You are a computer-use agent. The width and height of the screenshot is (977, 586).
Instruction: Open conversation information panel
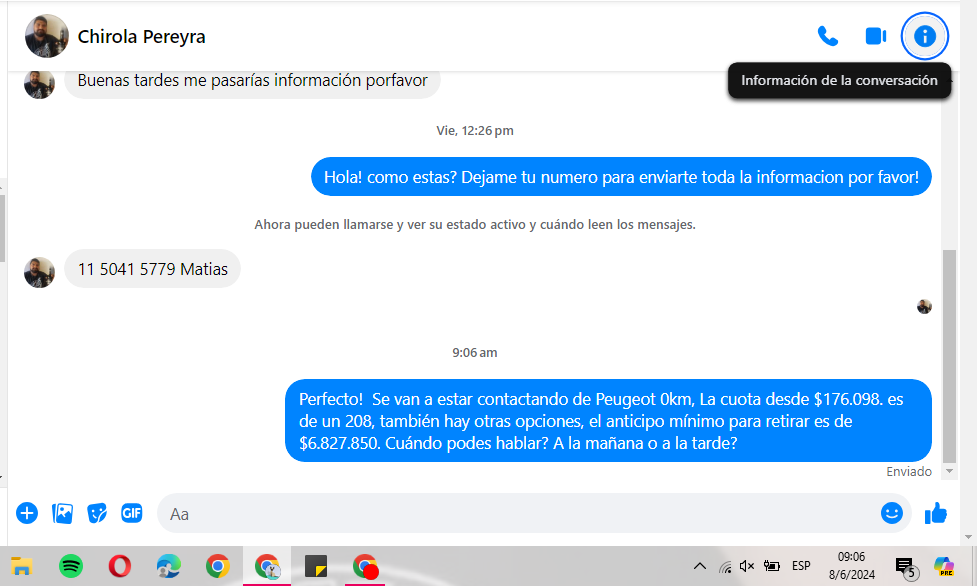point(925,37)
